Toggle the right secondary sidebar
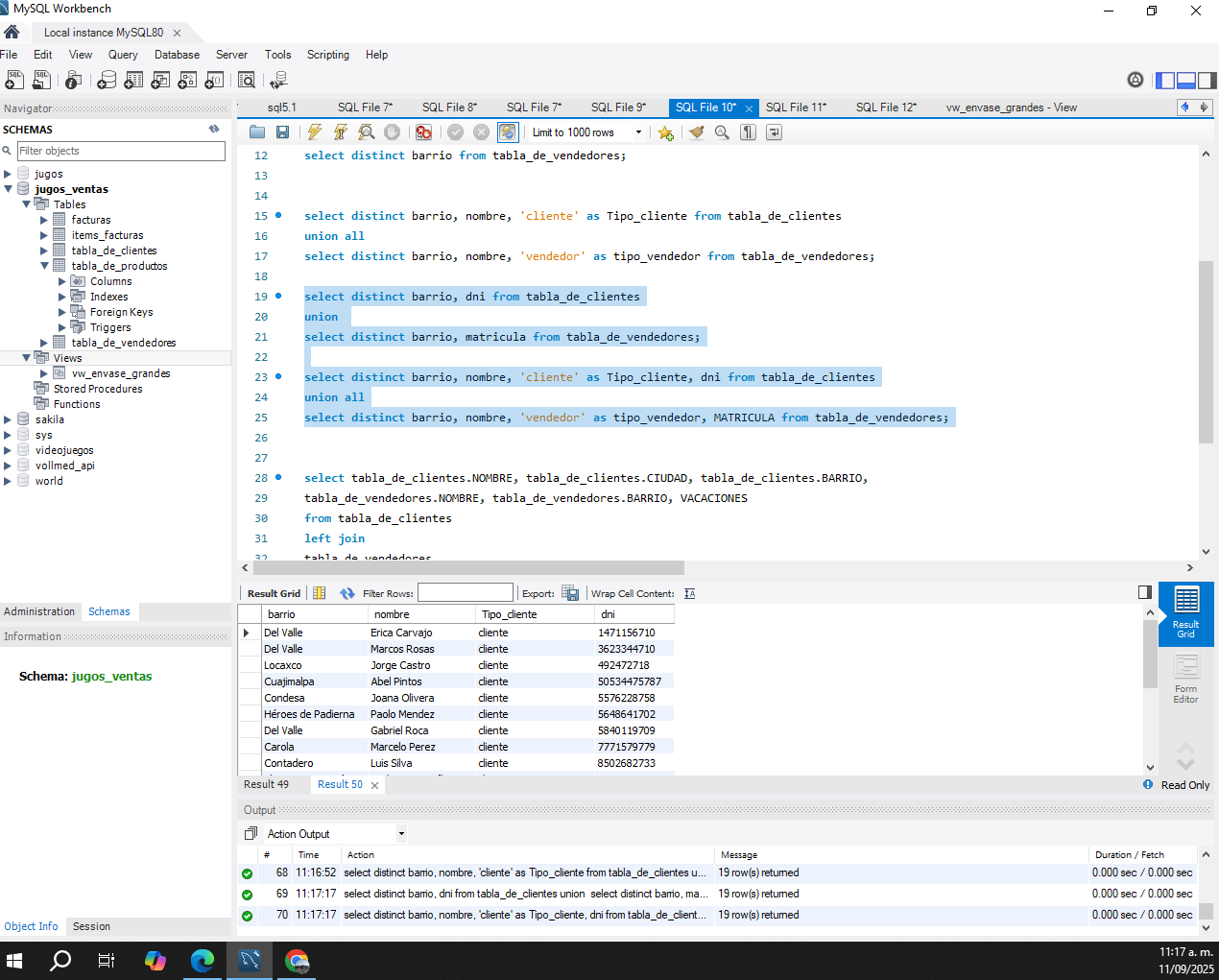This screenshot has height=980, width=1219. click(1207, 81)
